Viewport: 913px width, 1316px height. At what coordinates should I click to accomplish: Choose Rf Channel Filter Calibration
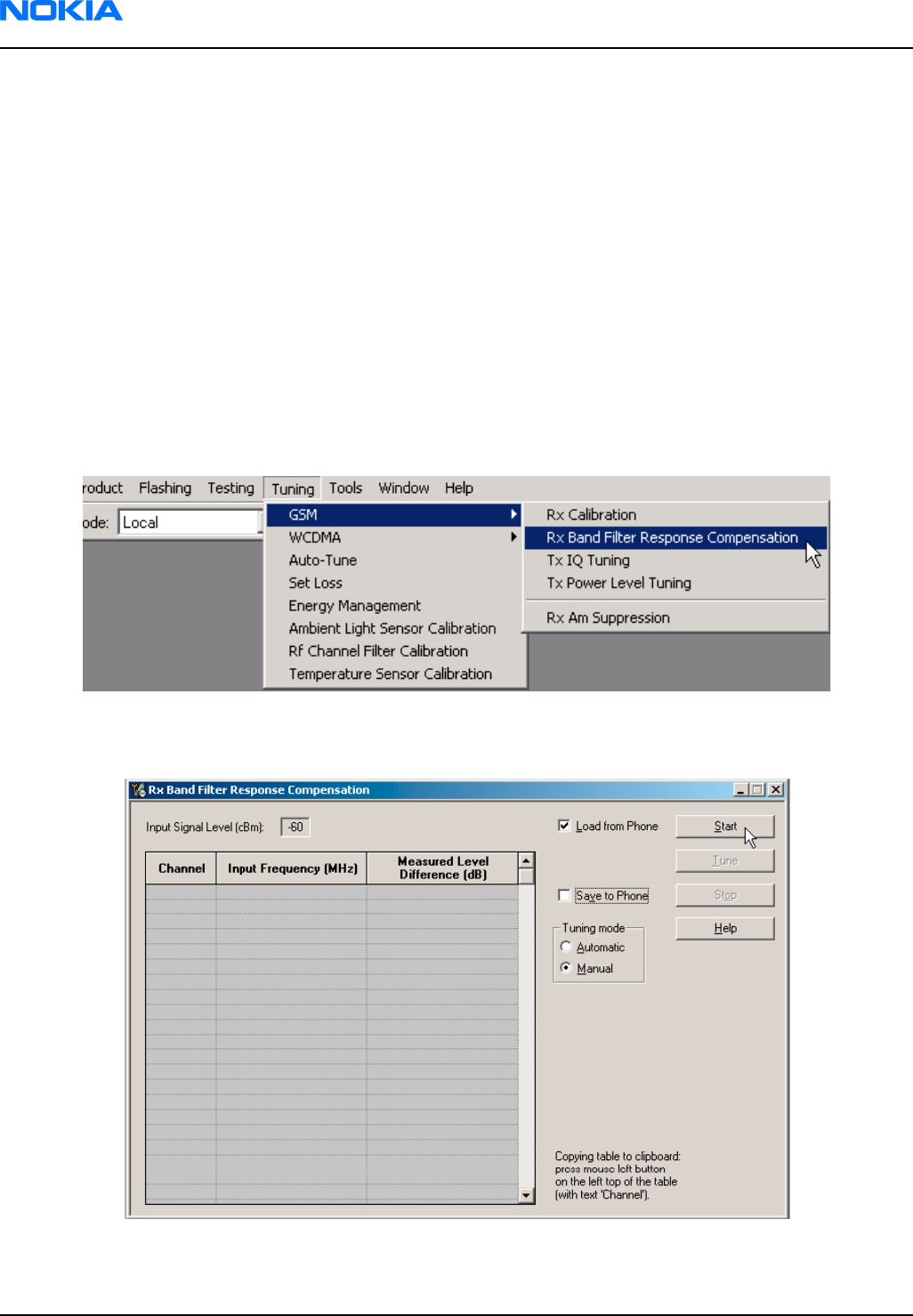[x=394, y=651]
